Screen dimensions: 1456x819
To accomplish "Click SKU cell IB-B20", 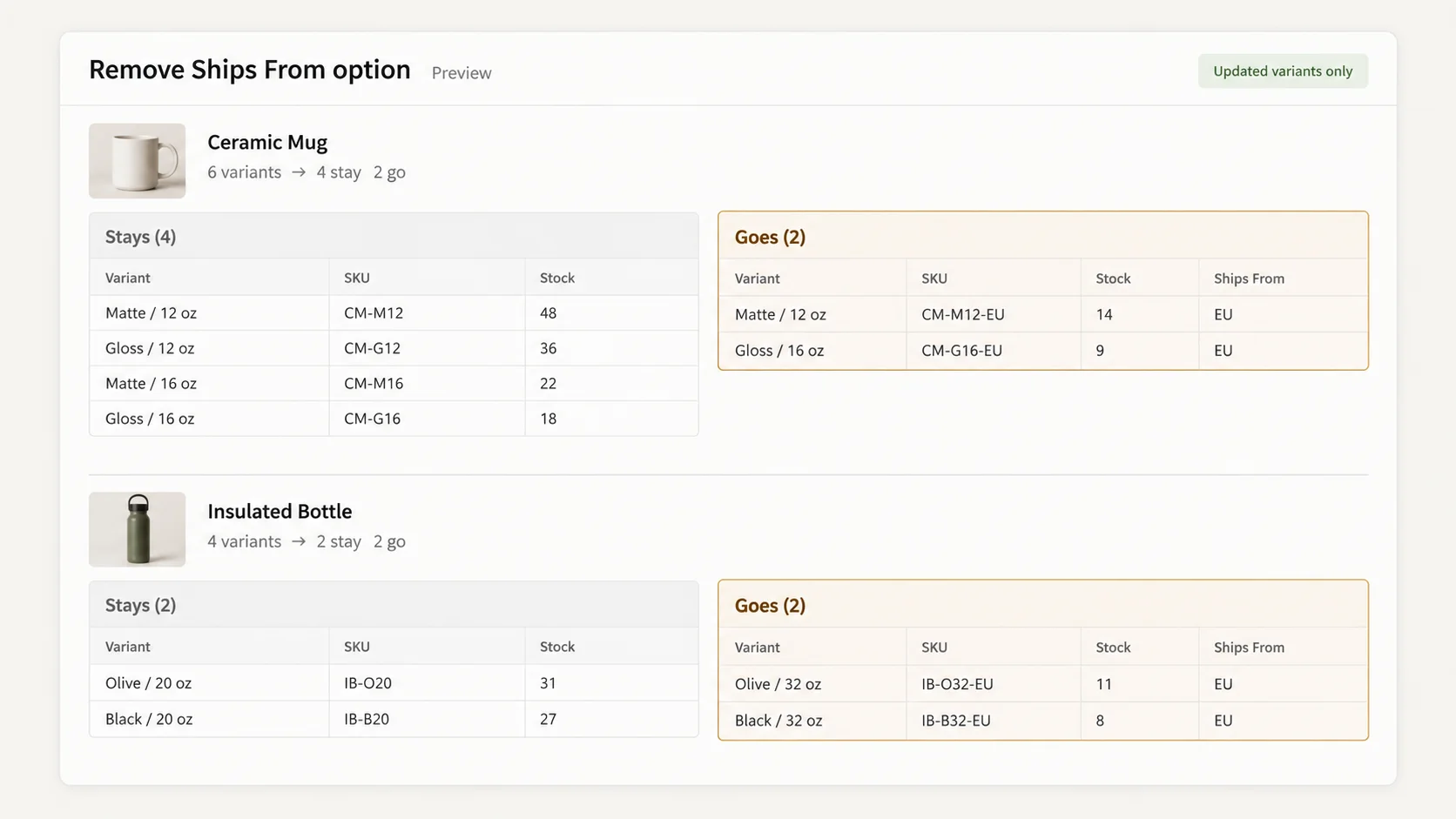I will click(427, 719).
